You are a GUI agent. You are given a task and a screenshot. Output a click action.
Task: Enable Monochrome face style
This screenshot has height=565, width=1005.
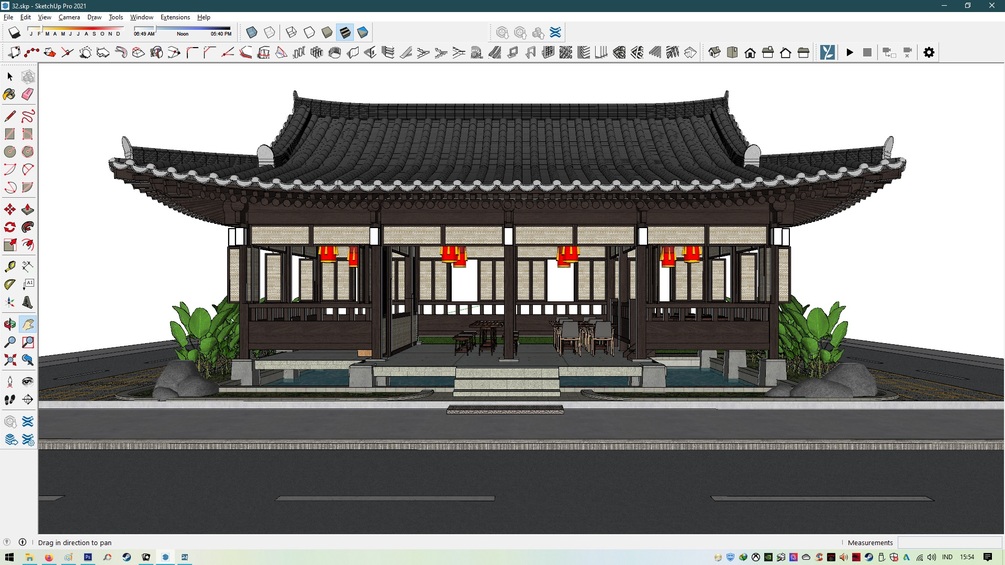point(363,32)
